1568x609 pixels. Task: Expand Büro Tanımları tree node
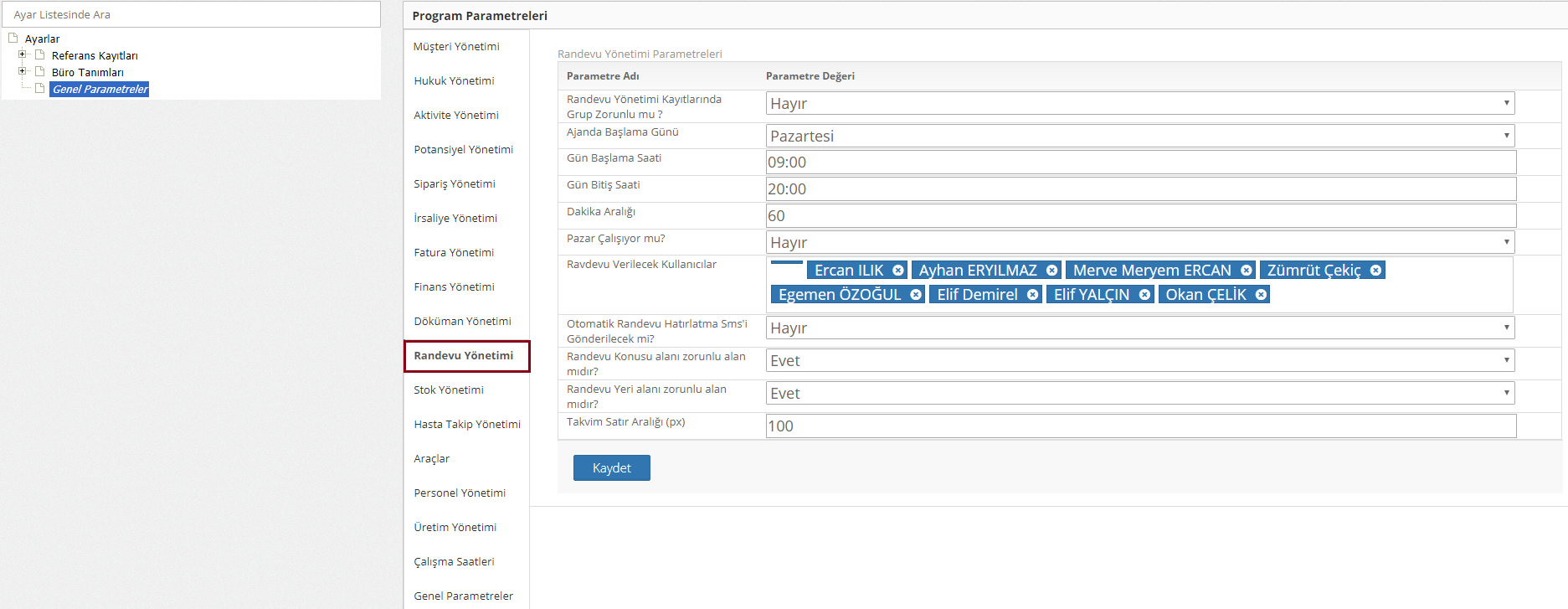coord(23,71)
